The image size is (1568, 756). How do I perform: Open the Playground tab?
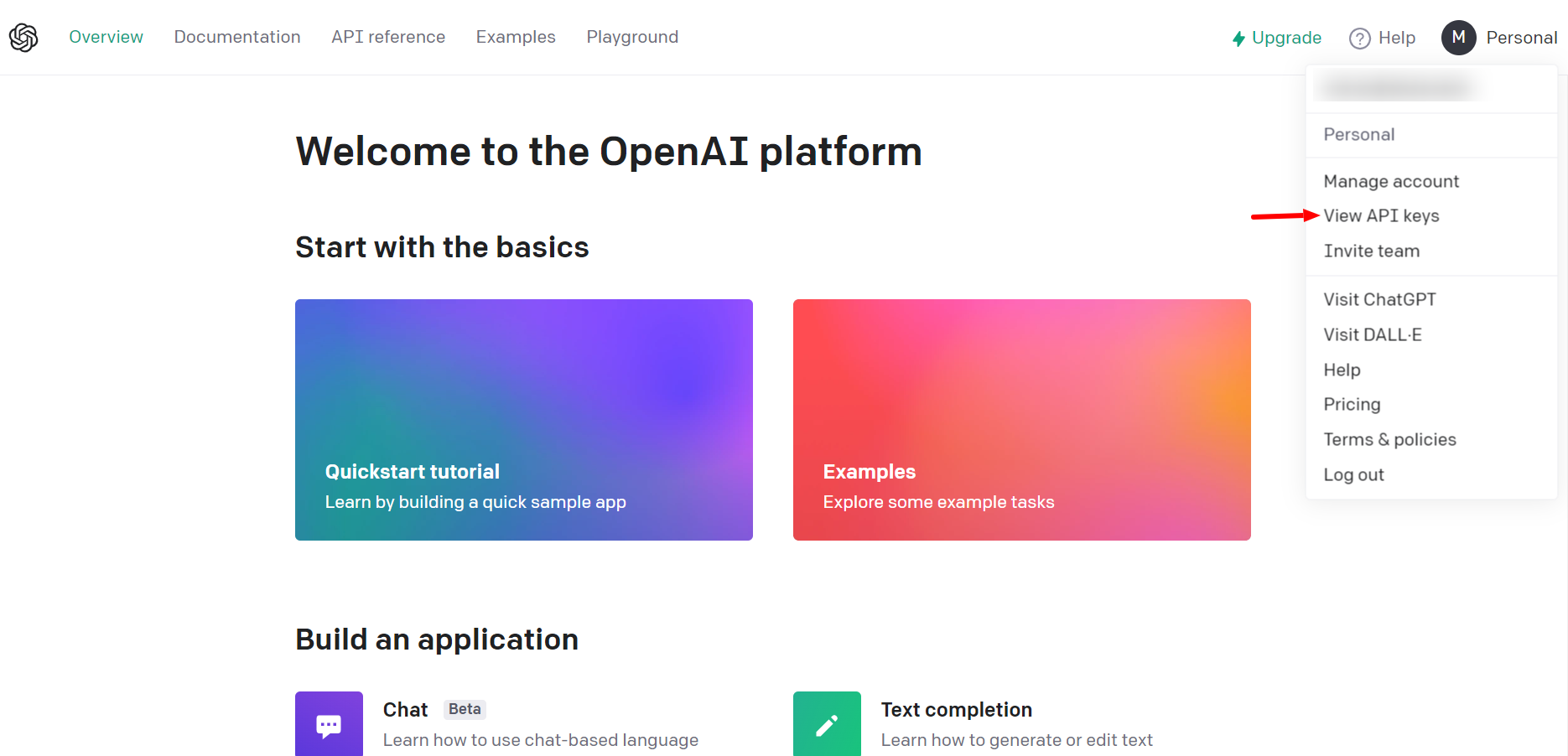(632, 37)
